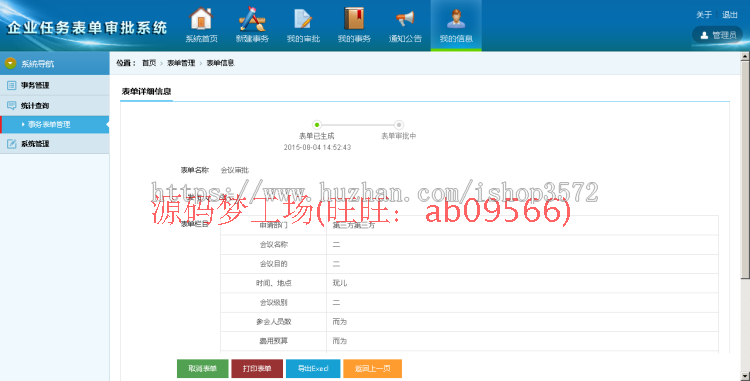Click the 管理员 user badge
This screenshot has width=750, height=381.
click(x=717, y=35)
